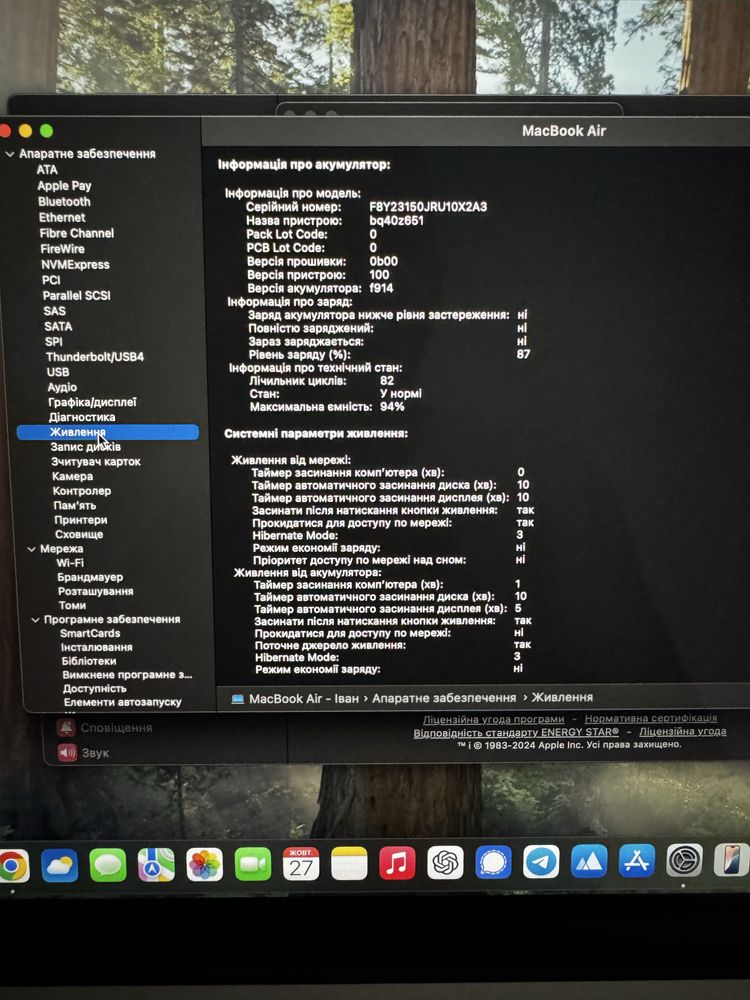Select Аудіо in the sidebar

pos(62,387)
